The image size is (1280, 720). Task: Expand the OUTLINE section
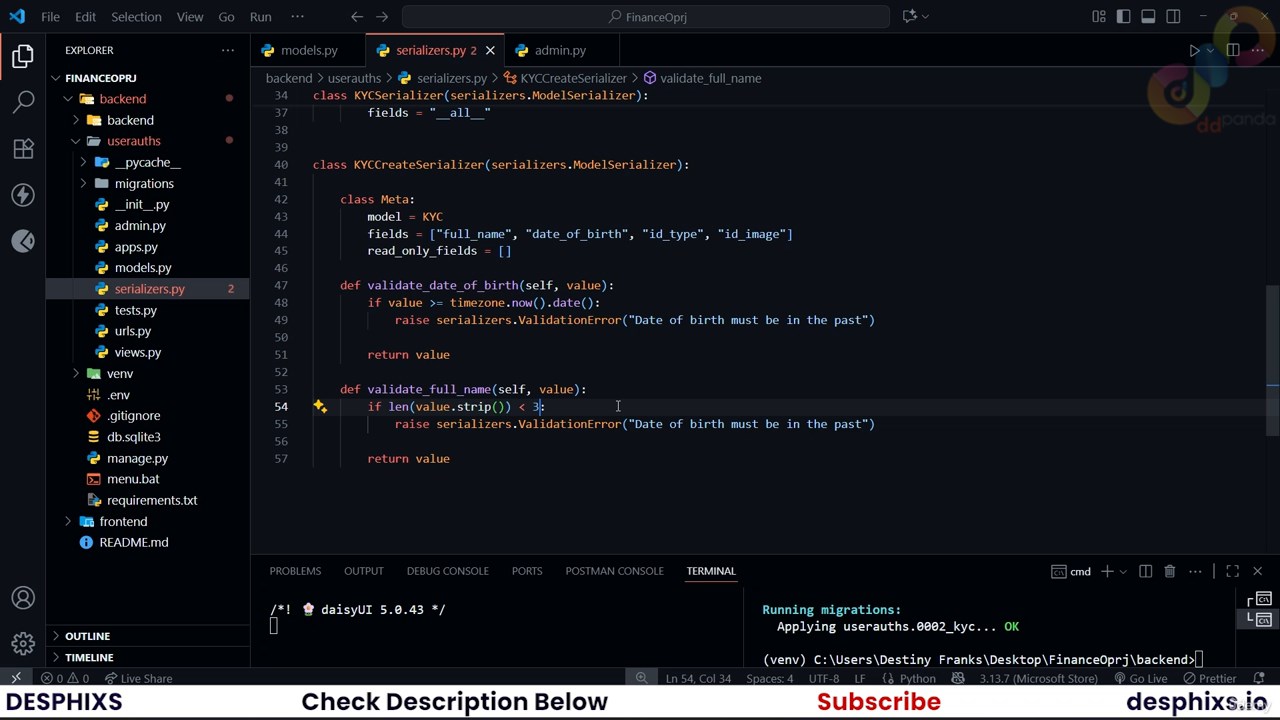click(x=87, y=636)
